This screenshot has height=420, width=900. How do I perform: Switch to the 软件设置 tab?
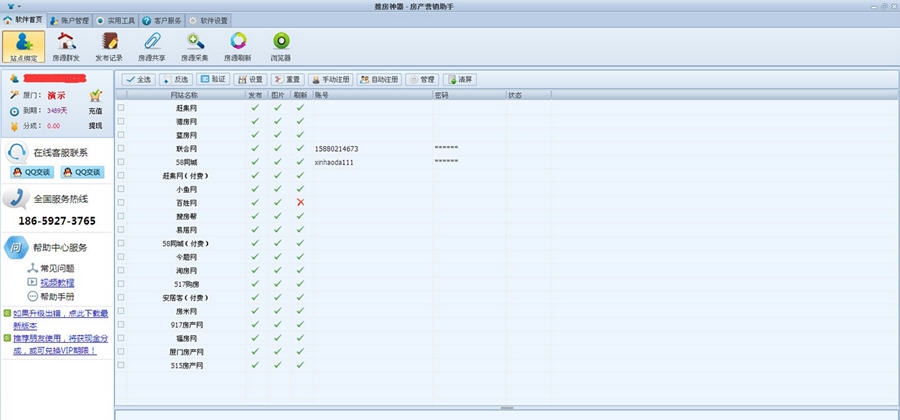tap(208, 21)
